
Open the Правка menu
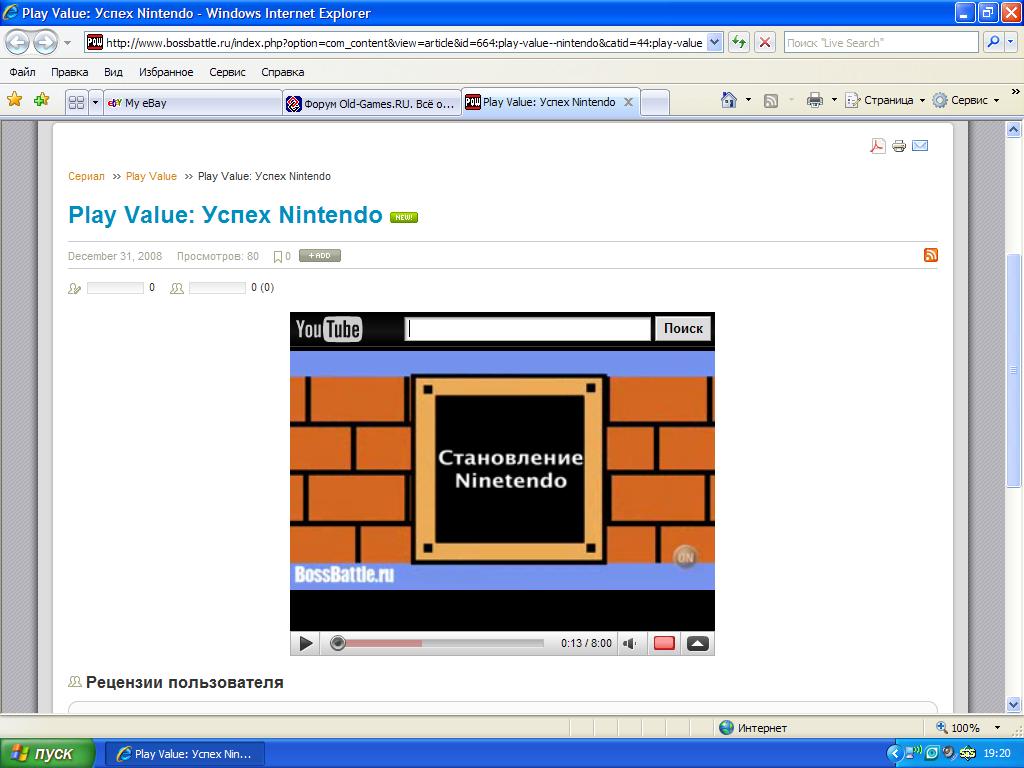click(x=69, y=72)
